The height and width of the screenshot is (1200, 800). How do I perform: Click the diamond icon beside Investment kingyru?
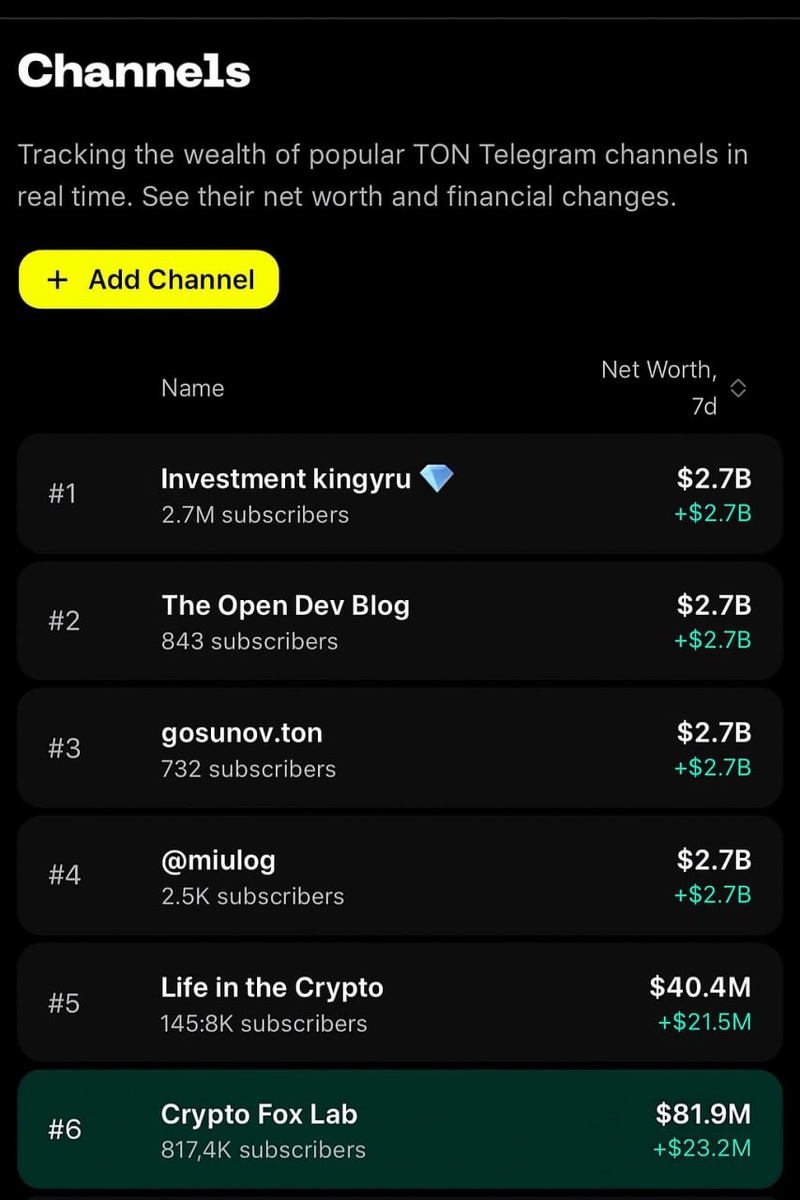436,479
